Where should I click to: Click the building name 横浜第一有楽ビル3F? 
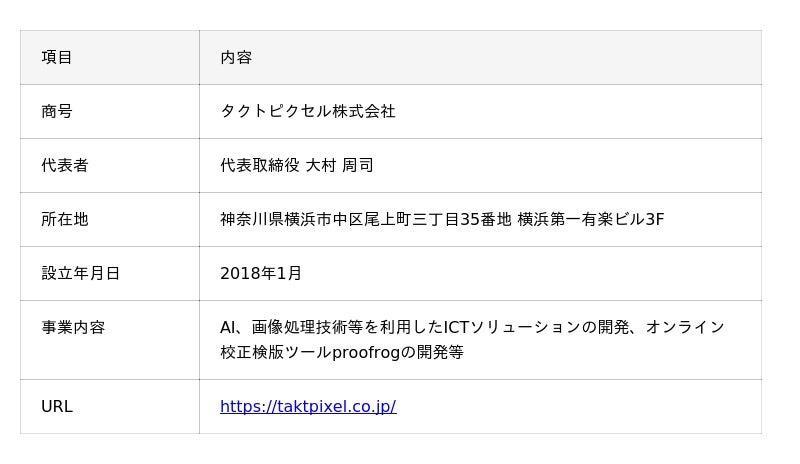(591, 220)
